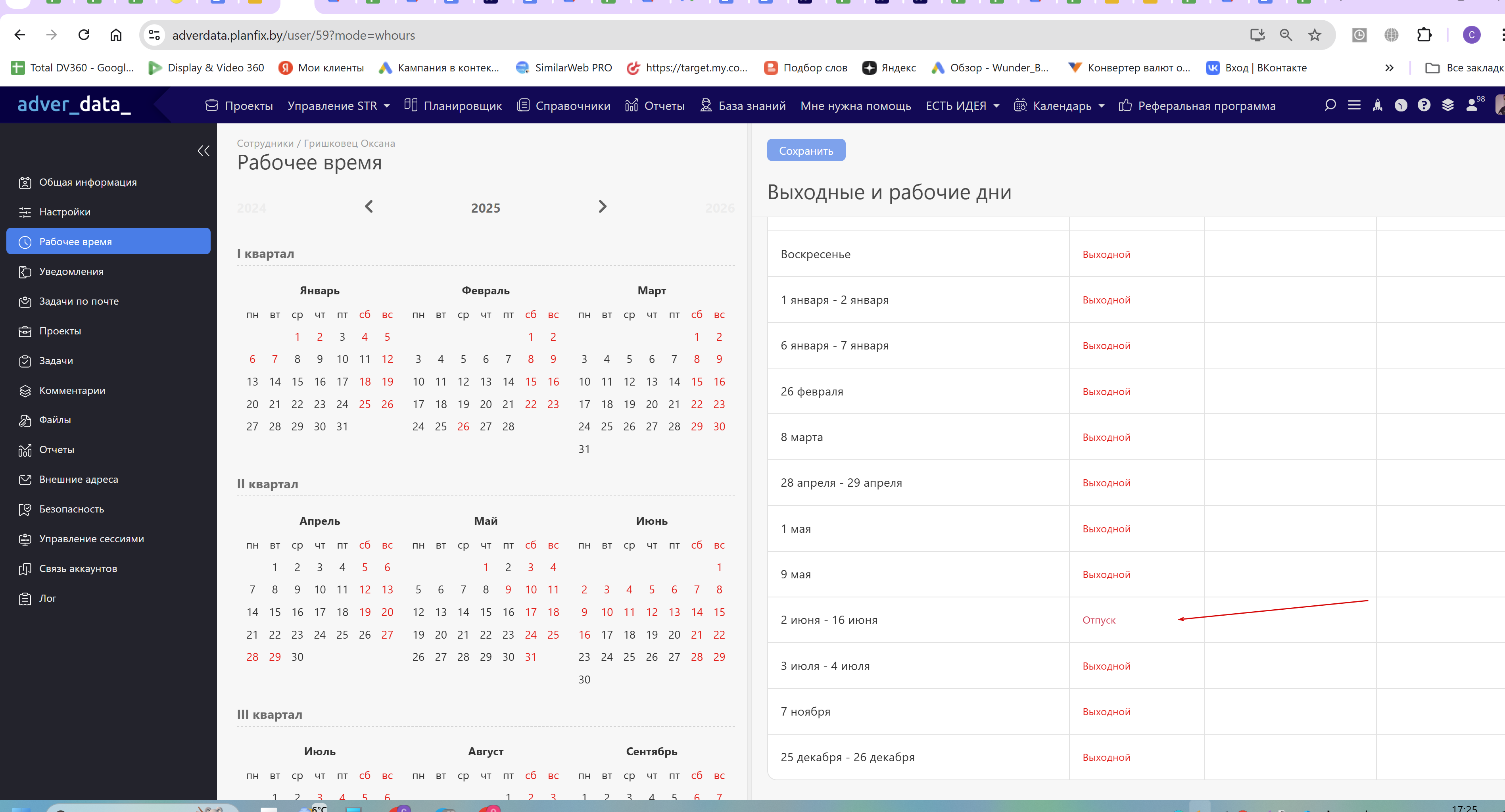Bookmark this page with star icon
The image size is (1505, 812).
pyautogui.click(x=1315, y=35)
